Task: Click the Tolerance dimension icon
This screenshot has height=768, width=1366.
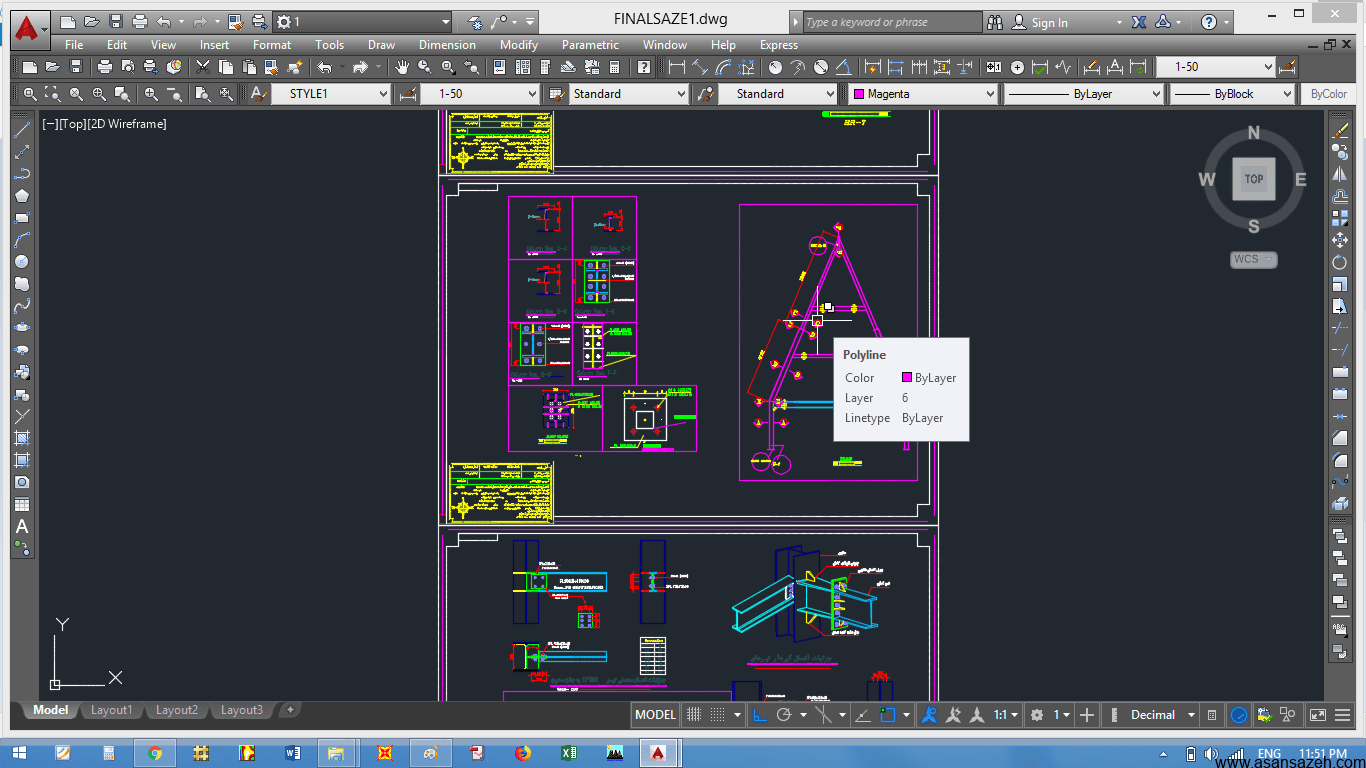Action: click(x=993, y=67)
